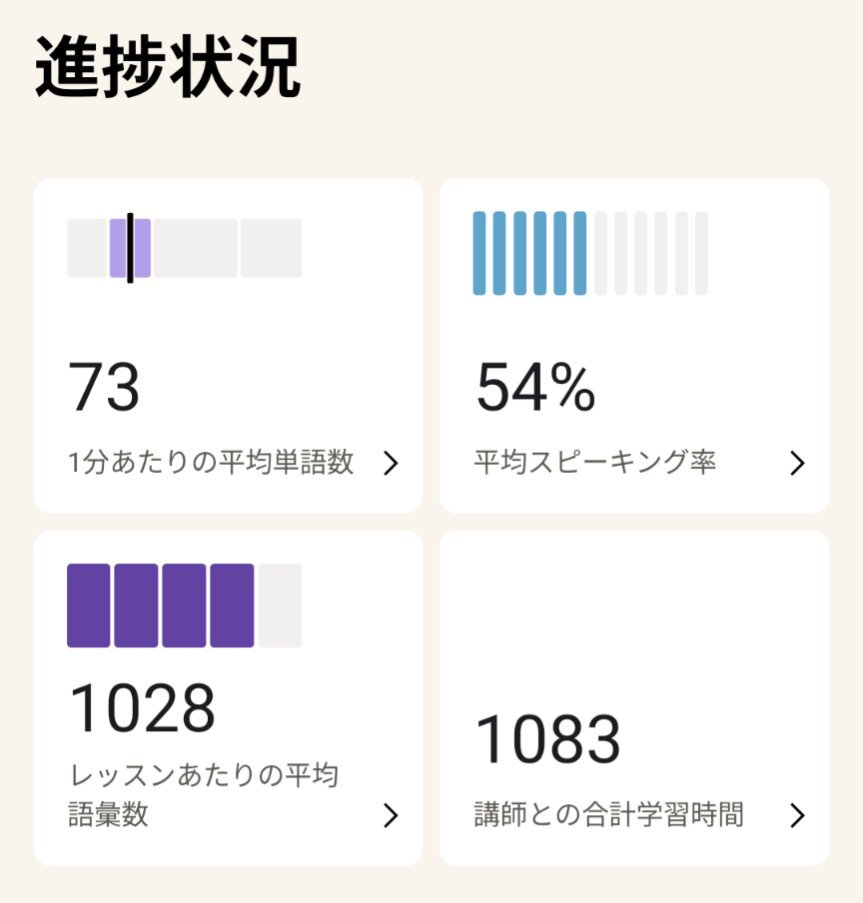Select the 1083 total study time number
Screen dimensions: 863x903
pyautogui.click(x=547, y=740)
